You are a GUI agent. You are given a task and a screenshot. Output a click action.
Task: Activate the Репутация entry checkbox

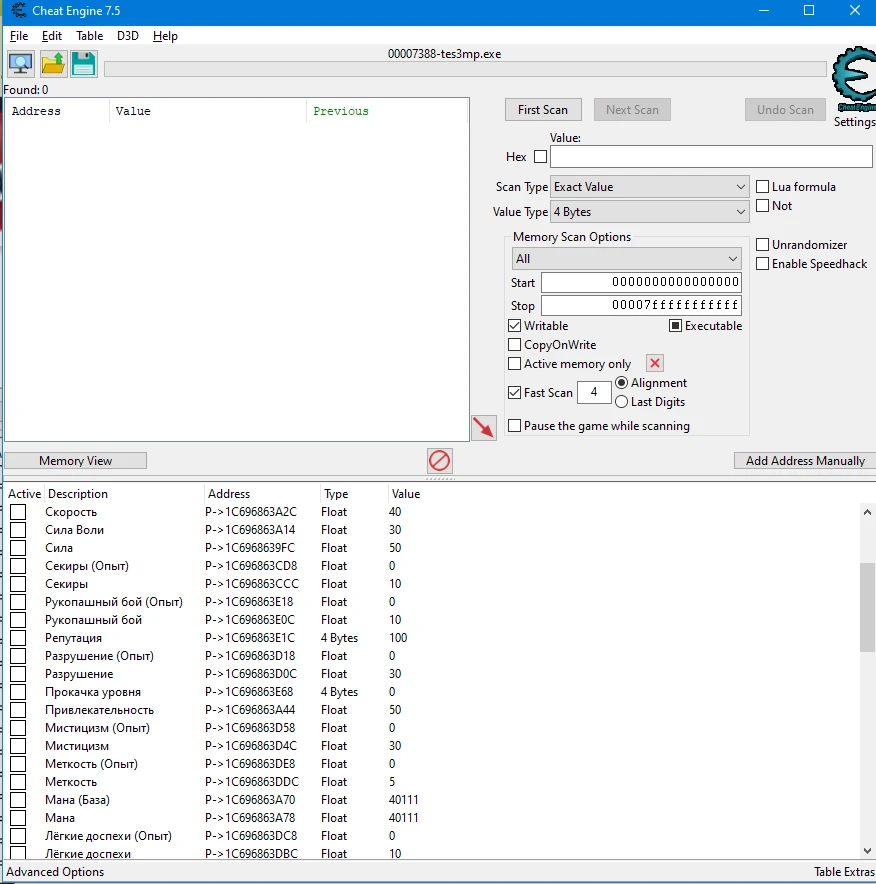coord(18,638)
